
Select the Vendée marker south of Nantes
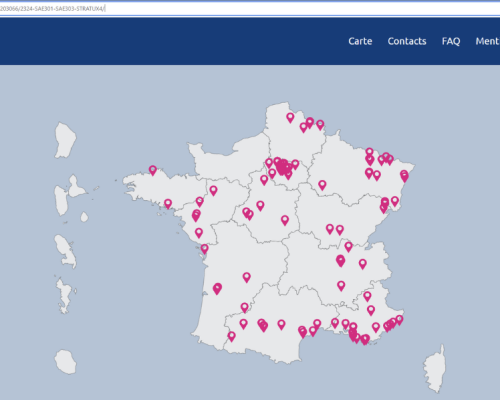pyautogui.click(x=199, y=233)
